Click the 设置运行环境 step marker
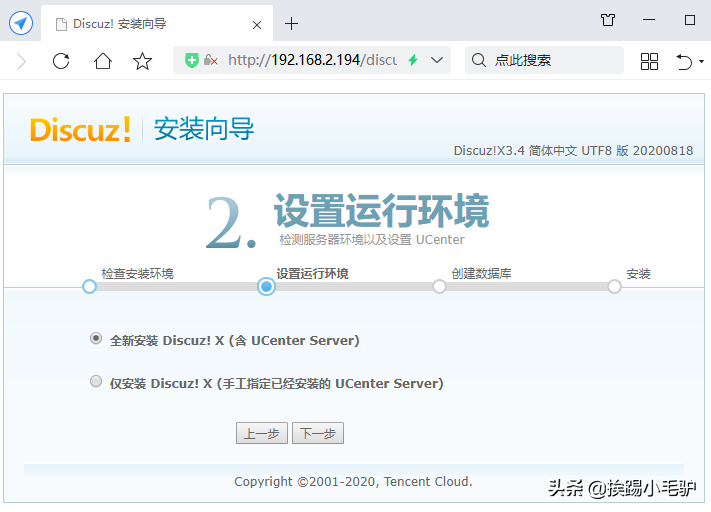The height and width of the screenshot is (512, 711). pos(266,287)
